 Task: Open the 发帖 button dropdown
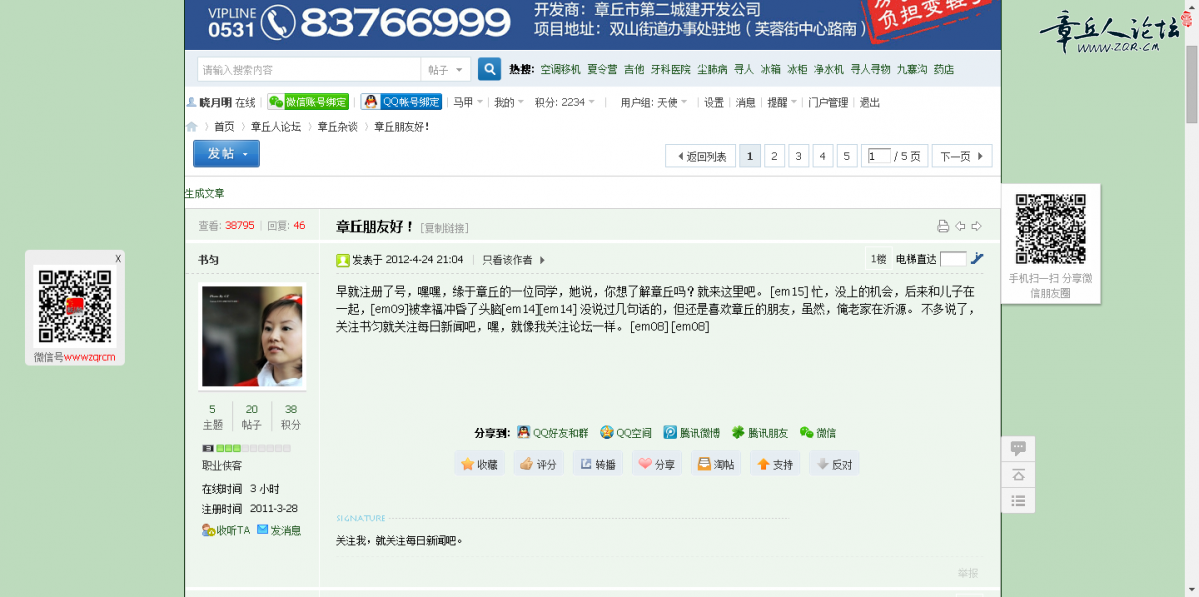coord(226,154)
